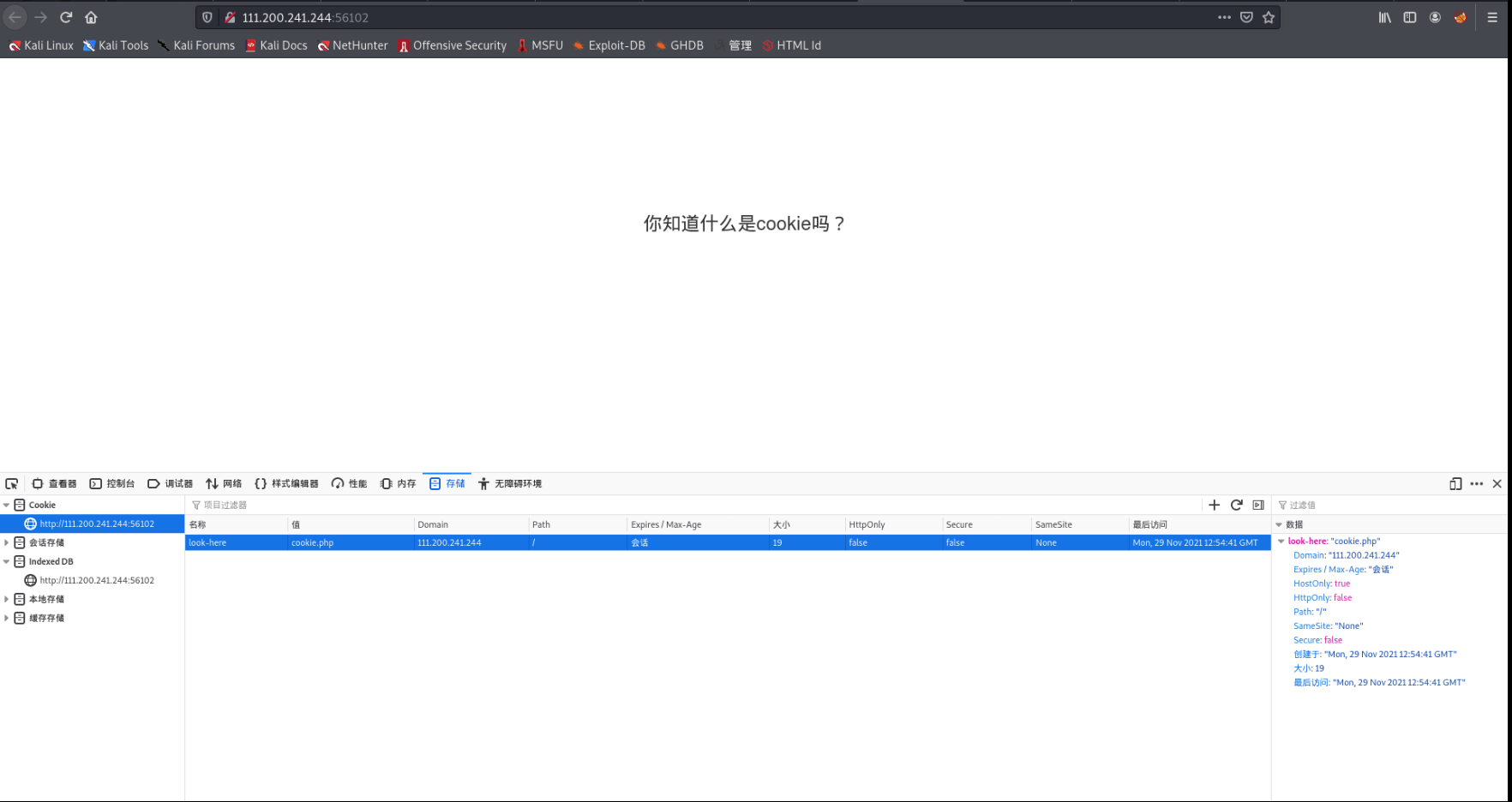Collapse the 数据 section in details
Viewport: 1512px width, 802px height.
point(1279,524)
